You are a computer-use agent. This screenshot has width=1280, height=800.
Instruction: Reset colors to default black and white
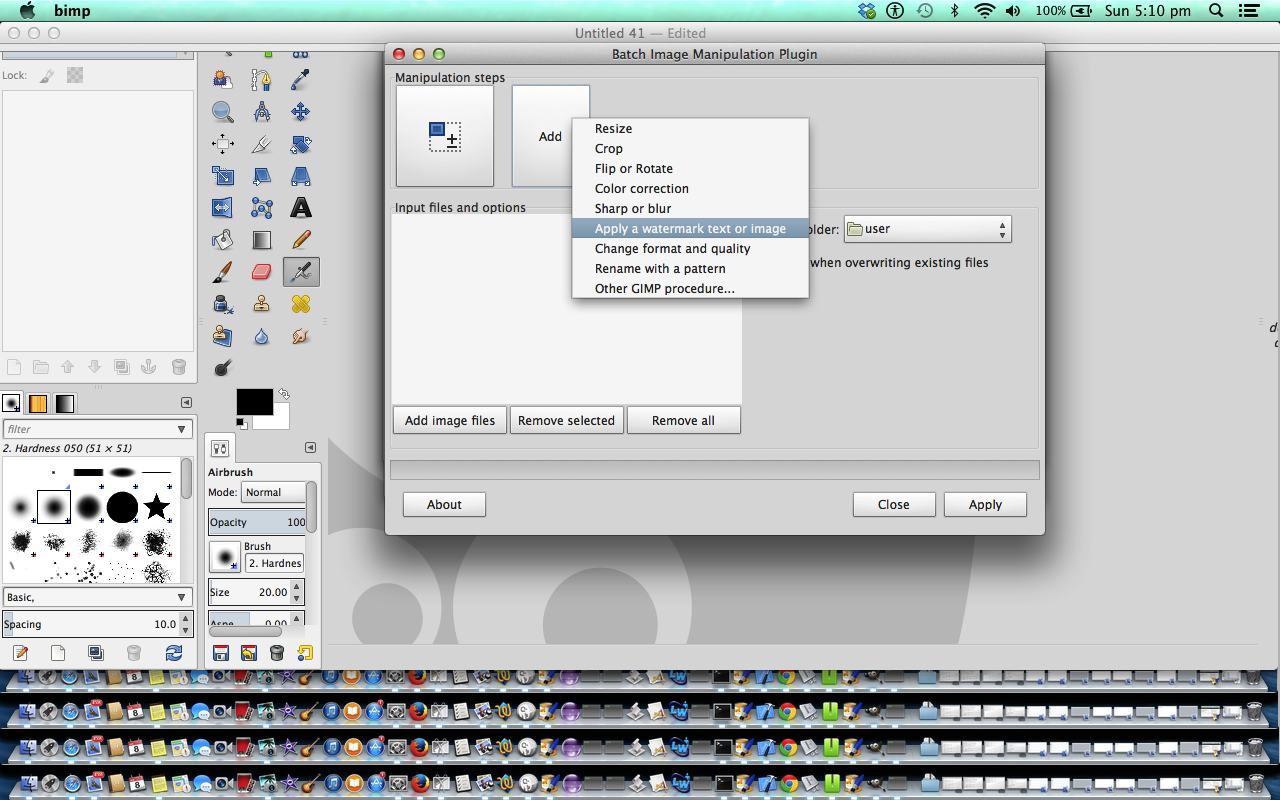[x=242, y=424]
